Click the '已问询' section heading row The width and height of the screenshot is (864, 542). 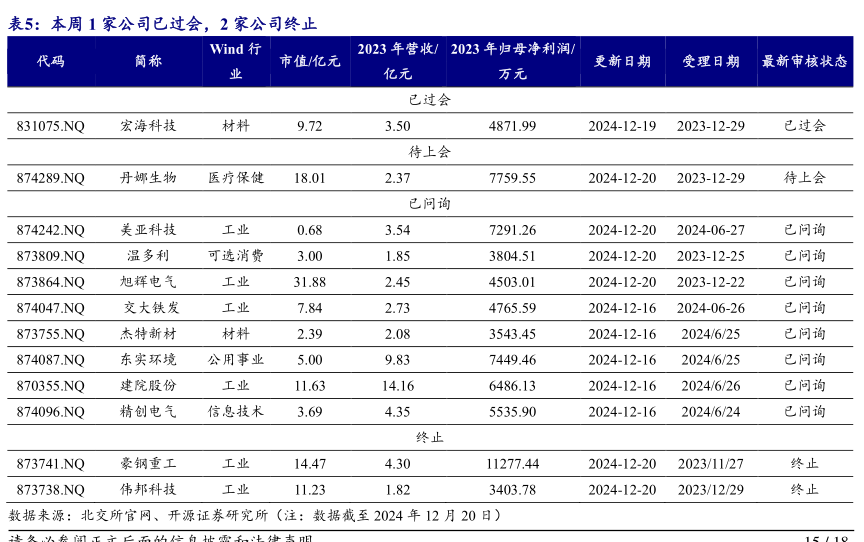click(x=430, y=204)
